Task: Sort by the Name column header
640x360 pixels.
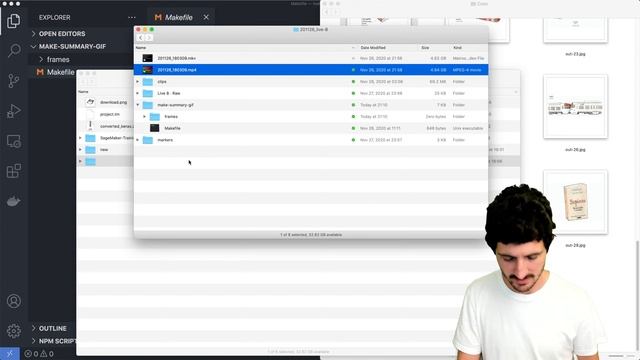Action: (x=141, y=48)
